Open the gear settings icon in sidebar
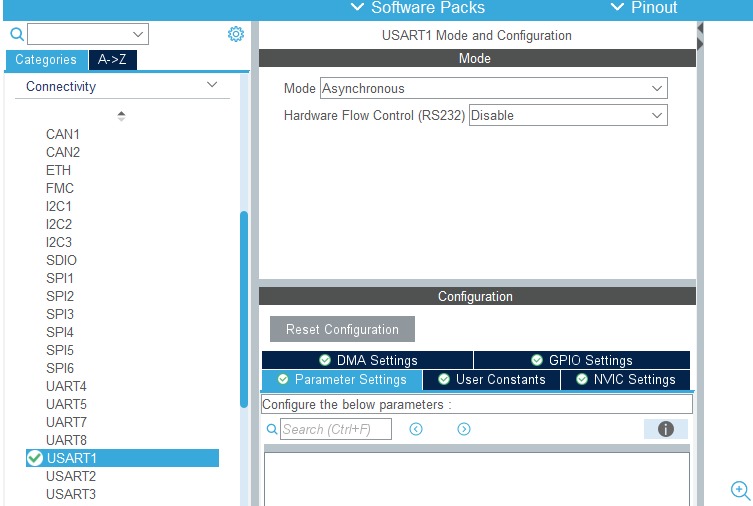753x506 pixels. pyautogui.click(x=236, y=34)
